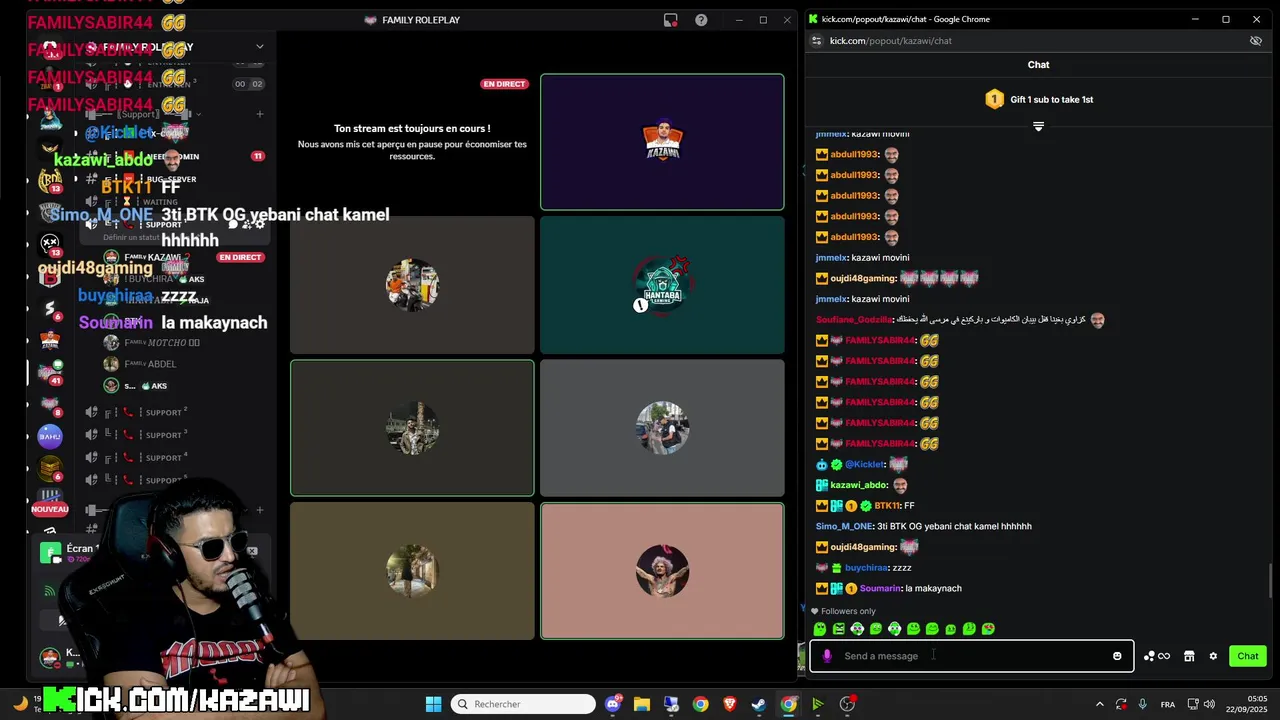Click the Send a message input field
The width and height of the screenshot is (1280, 720).
[x=970, y=656]
